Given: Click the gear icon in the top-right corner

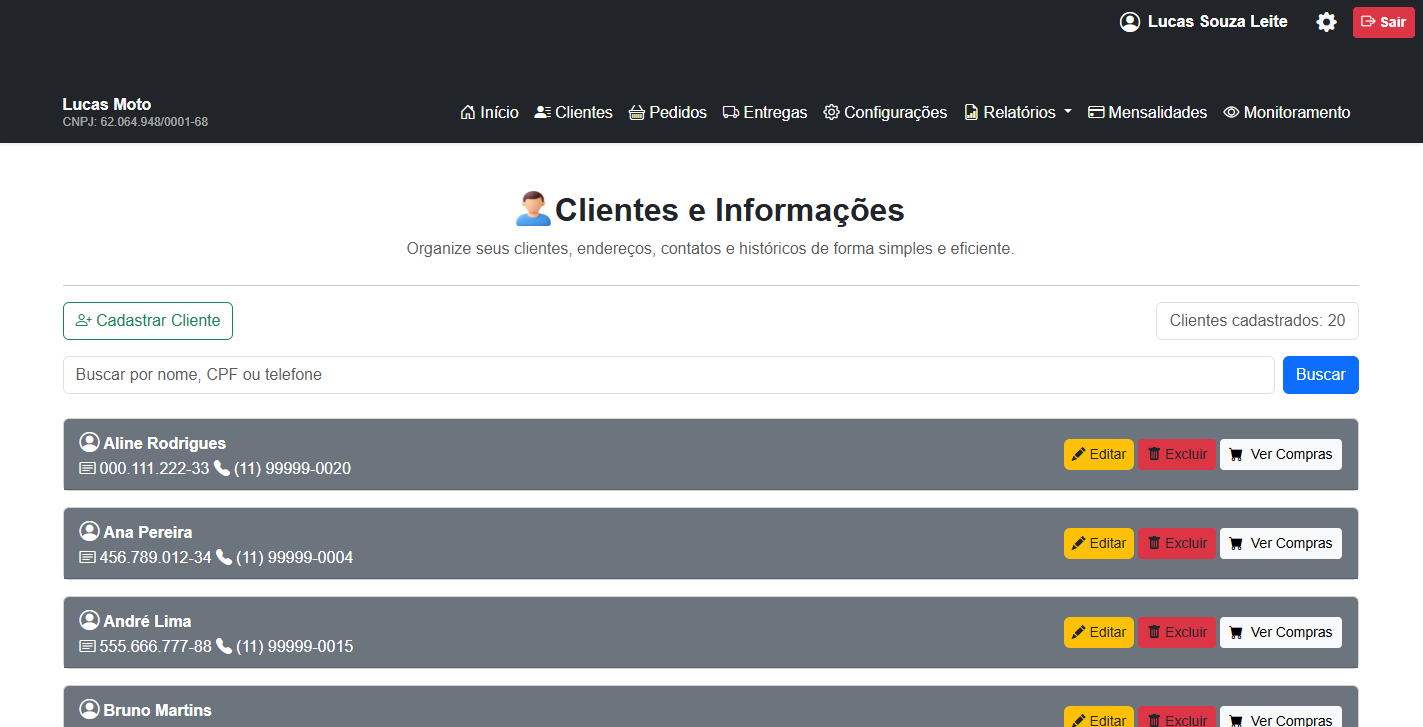Looking at the screenshot, I should pyautogui.click(x=1326, y=21).
